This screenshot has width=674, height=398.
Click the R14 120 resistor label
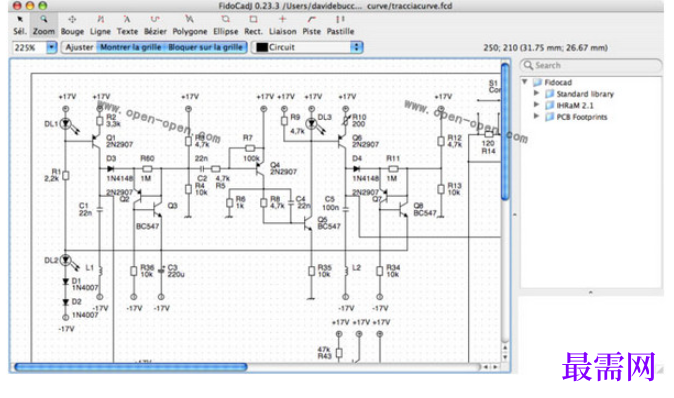(488, 147)
